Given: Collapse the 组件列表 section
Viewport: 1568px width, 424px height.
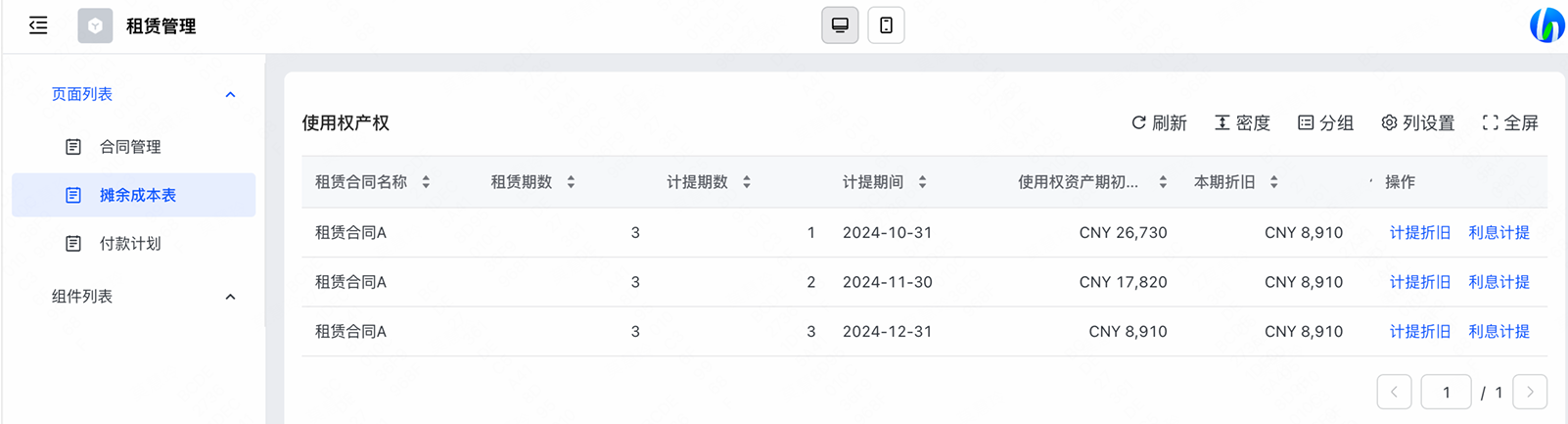Looking at the screenshot, I should [230, 297].
